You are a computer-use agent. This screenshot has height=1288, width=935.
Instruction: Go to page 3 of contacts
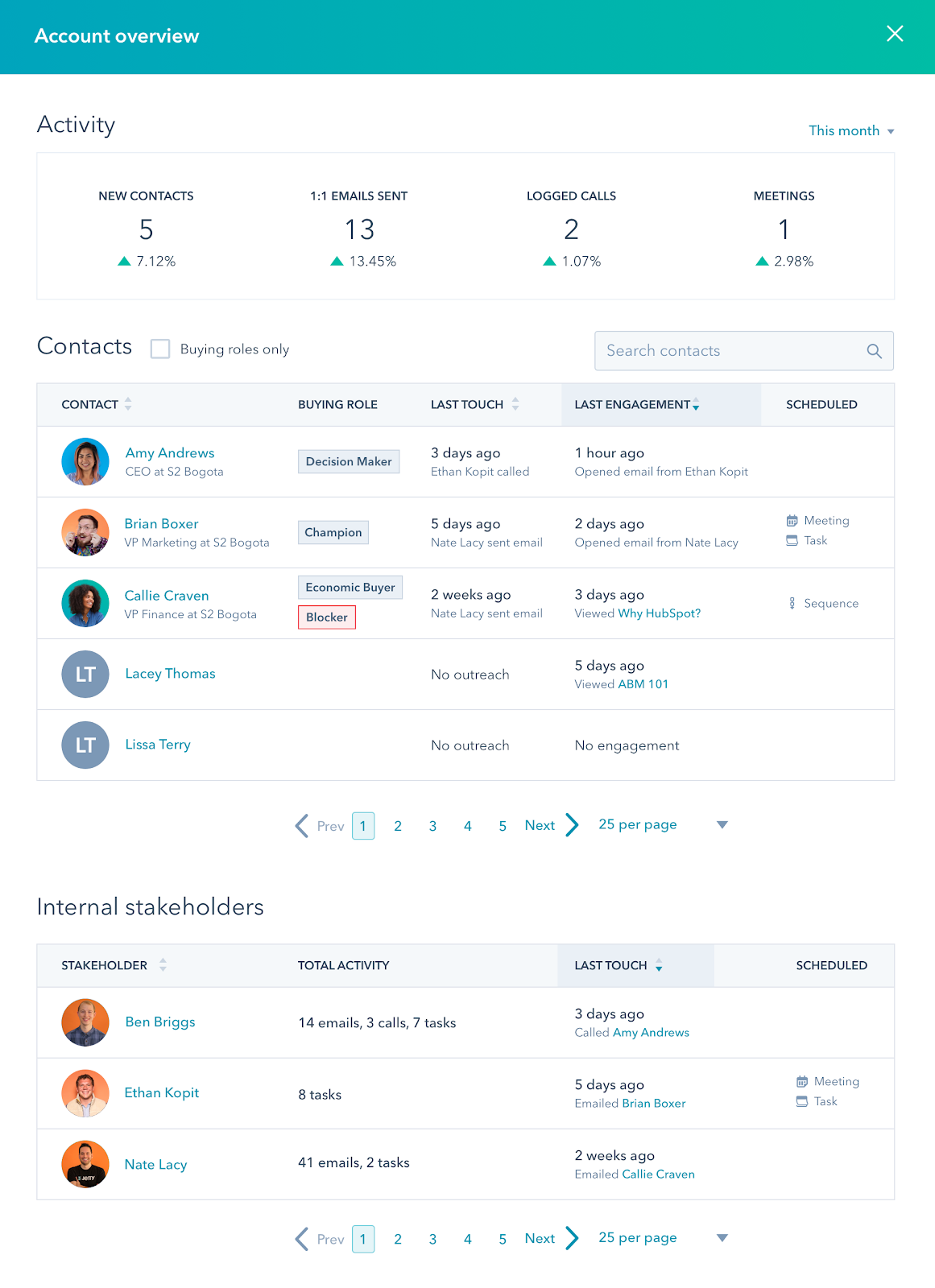tap(432, 826)
